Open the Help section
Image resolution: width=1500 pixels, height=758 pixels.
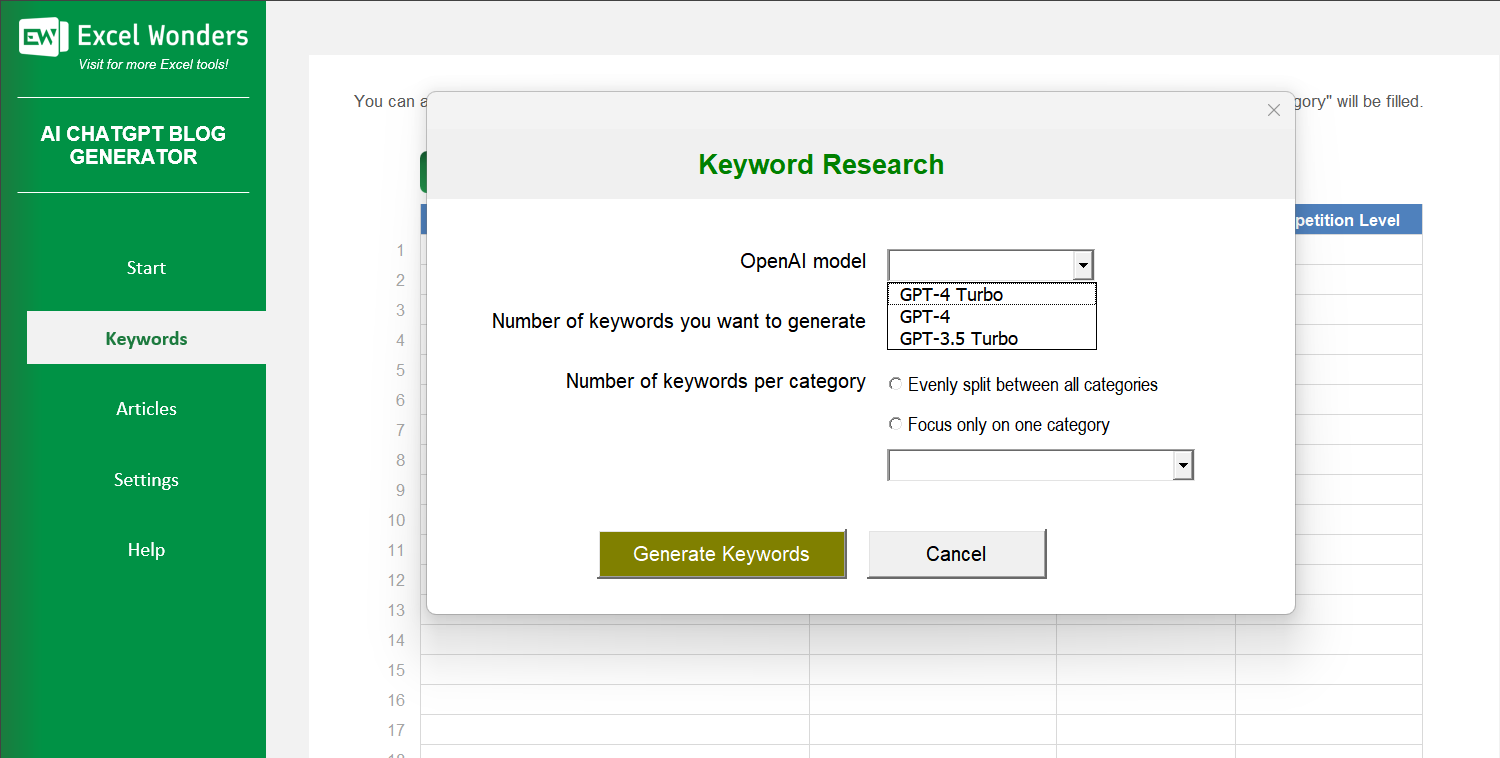[146, 549]
